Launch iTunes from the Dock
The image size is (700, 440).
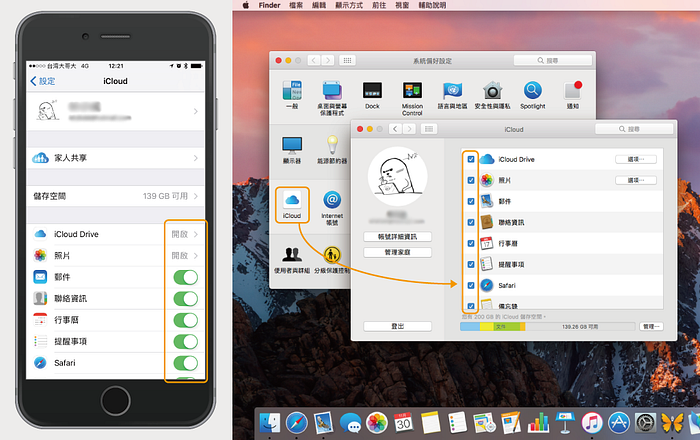pos(592,423)
